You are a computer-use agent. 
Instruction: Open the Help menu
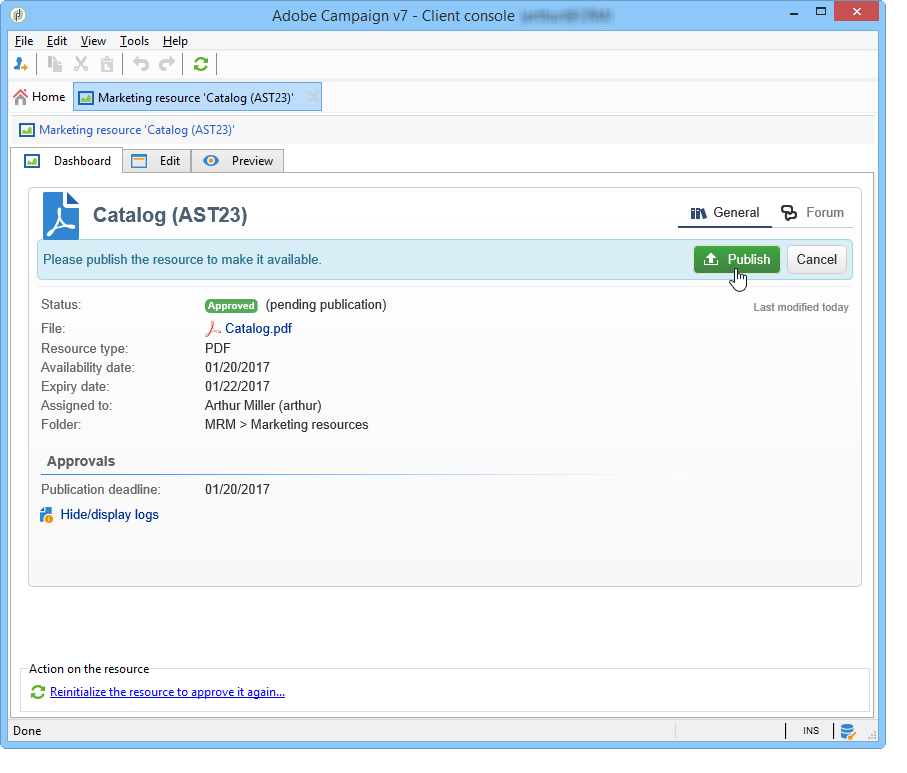tap(175, 41)
